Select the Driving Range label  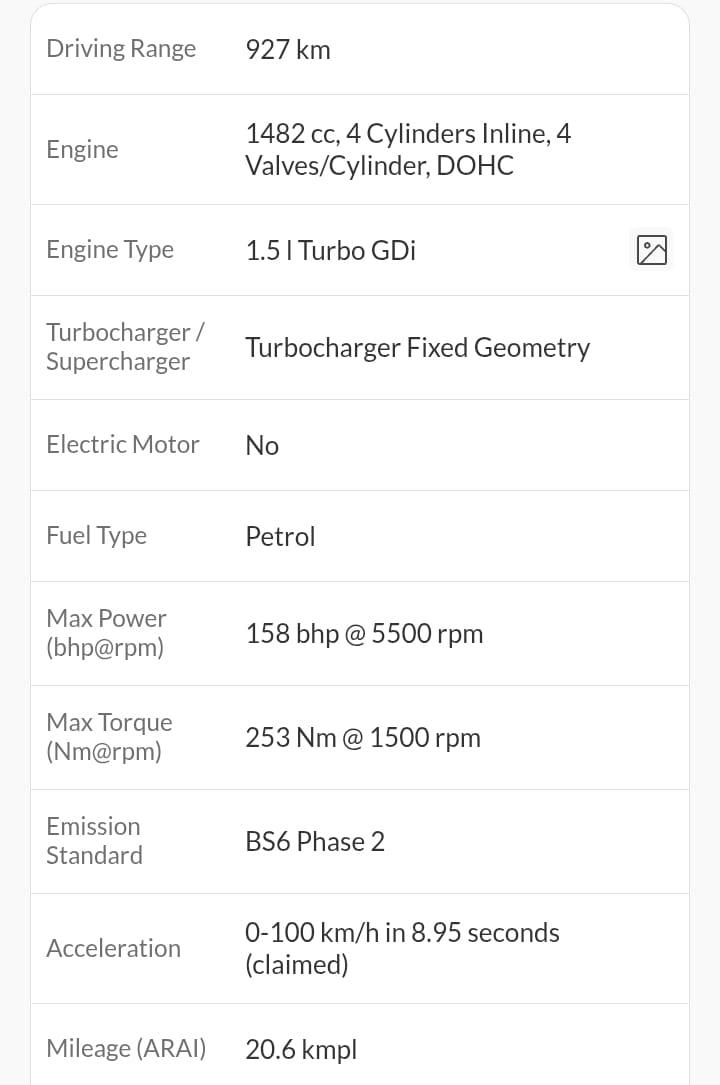pos(121,49)
